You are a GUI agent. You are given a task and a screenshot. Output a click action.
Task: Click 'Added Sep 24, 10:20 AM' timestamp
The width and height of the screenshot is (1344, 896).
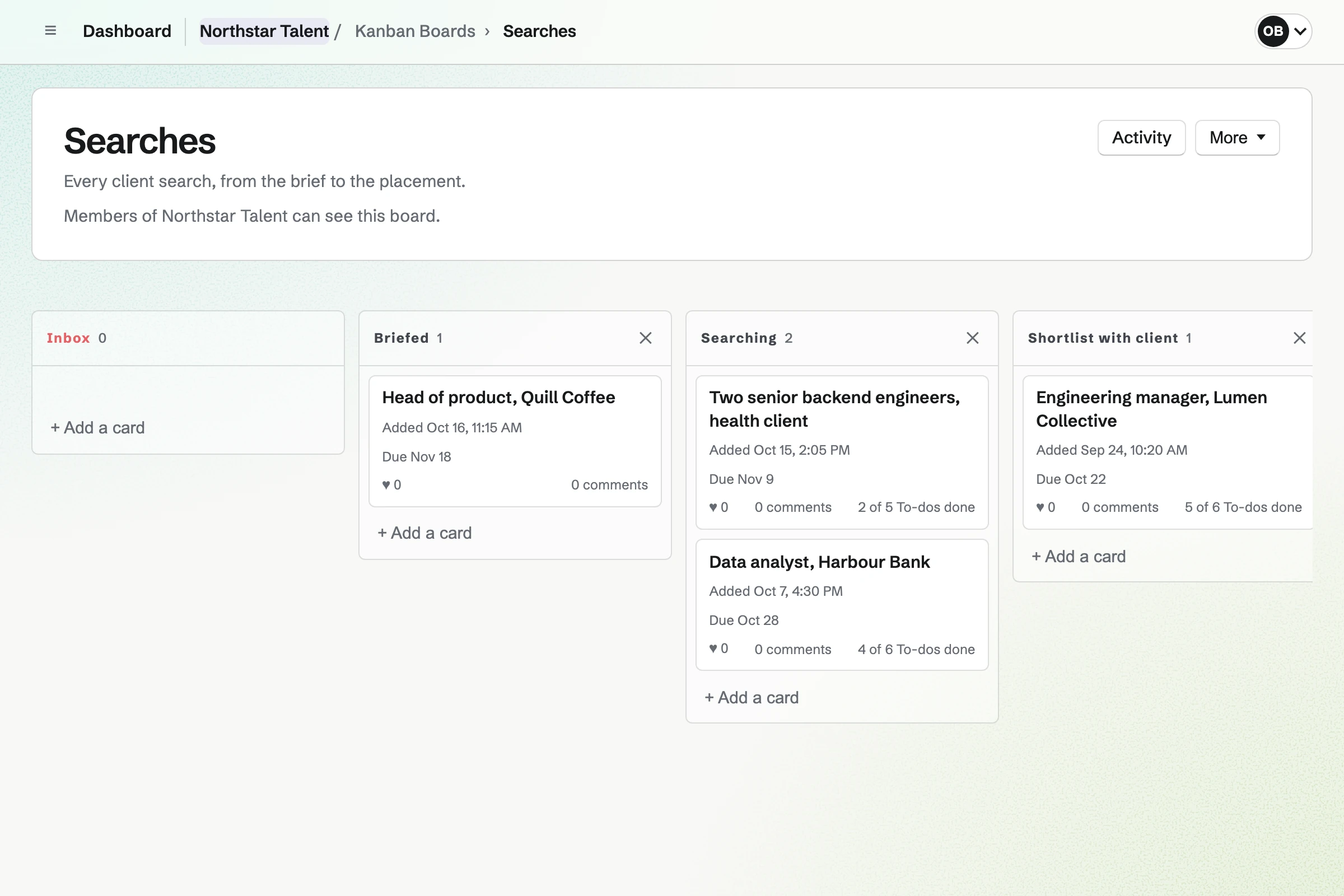pos(1112,450)
